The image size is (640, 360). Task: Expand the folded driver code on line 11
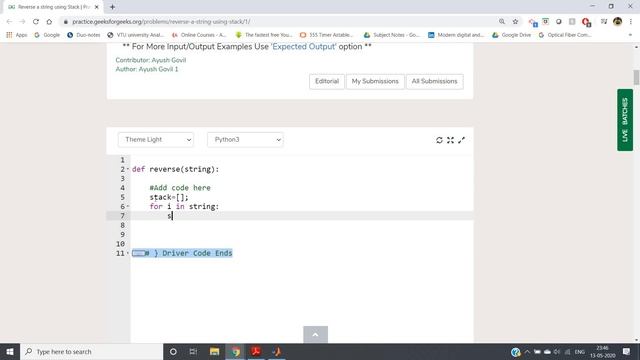(x=138, y=253)
